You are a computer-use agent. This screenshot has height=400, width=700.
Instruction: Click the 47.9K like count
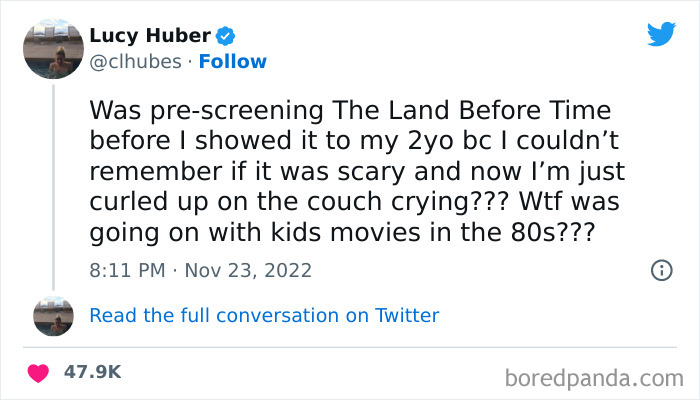pyautogui.click(x=92, y=371)
